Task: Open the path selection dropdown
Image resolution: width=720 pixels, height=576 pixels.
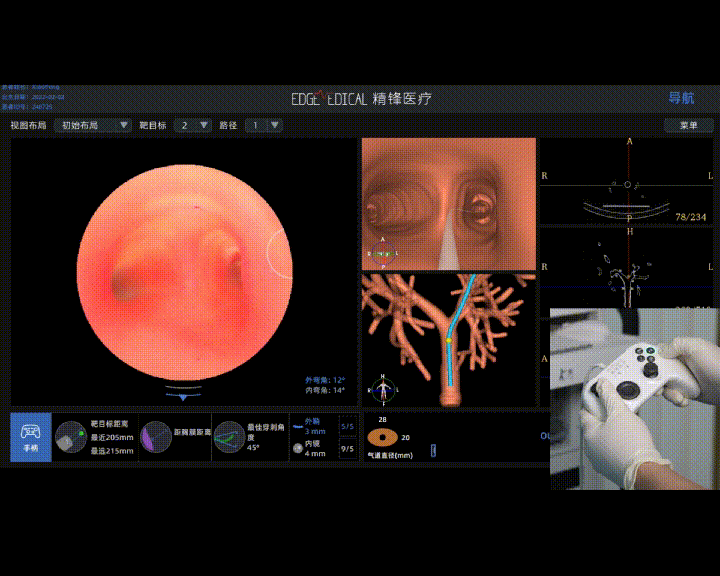Action: point(264,125)
